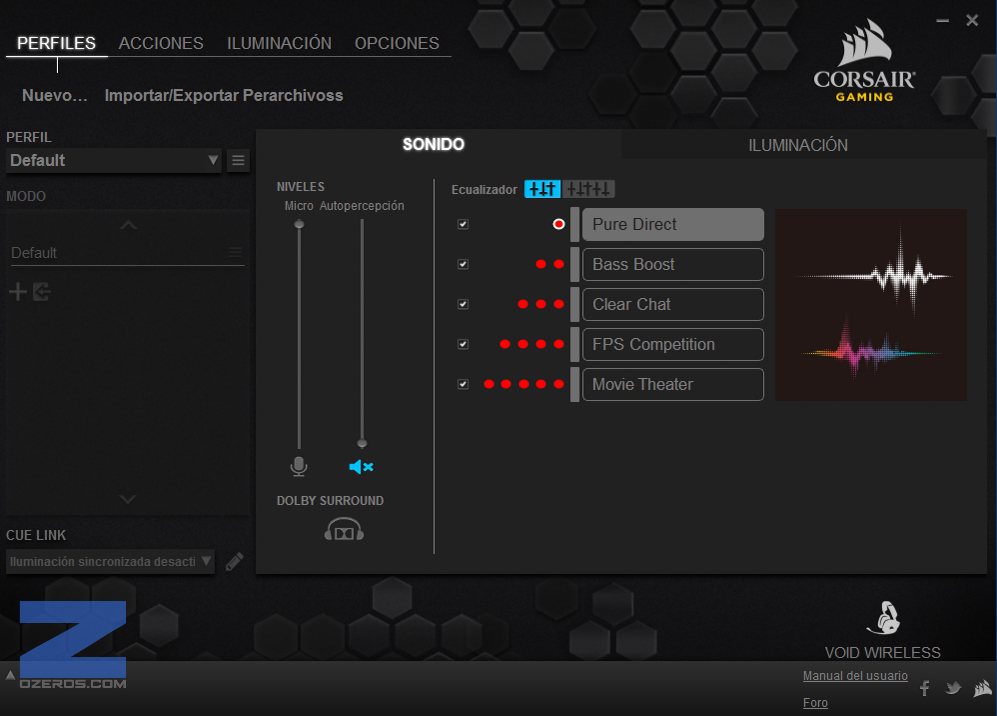This screenshot has width=997, height=716.
Task: Edit CUE Link with pencil icon
Action: tap(234, 561)
